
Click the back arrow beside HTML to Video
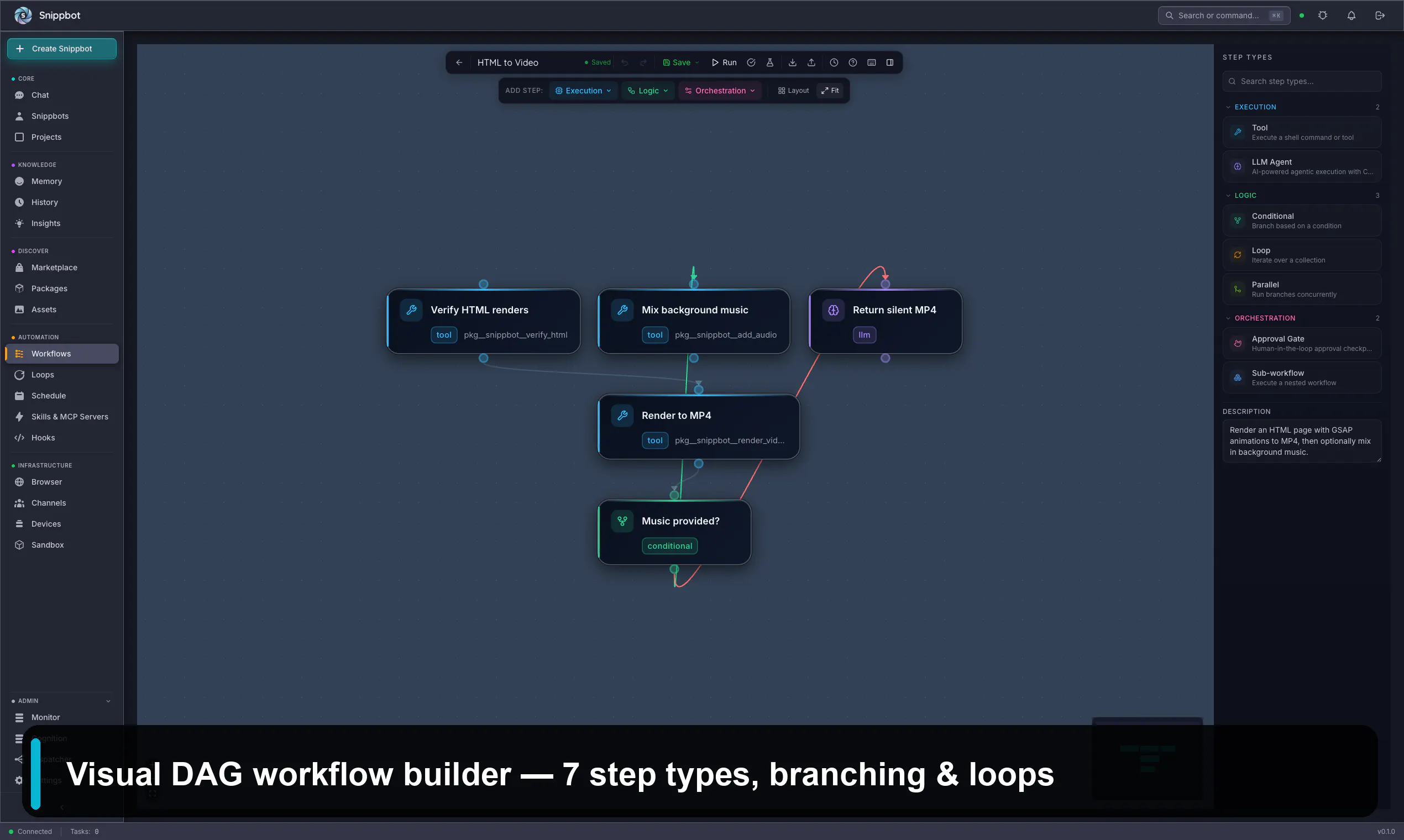point(459,62)
